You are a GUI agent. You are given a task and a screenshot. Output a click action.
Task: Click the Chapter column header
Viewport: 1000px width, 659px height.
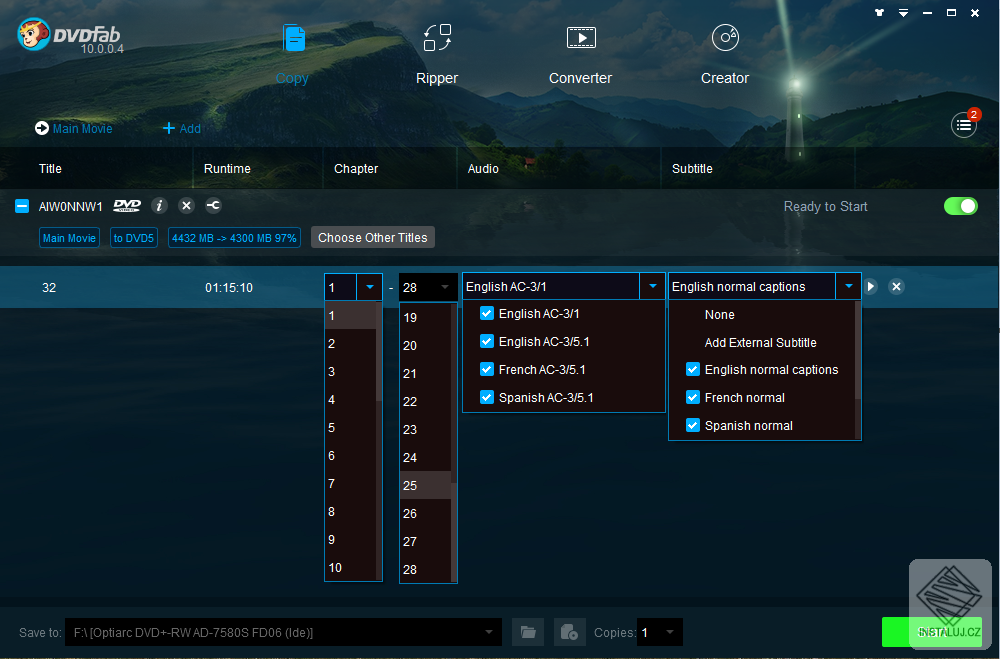pyautogui.click(x=356, y=168)
